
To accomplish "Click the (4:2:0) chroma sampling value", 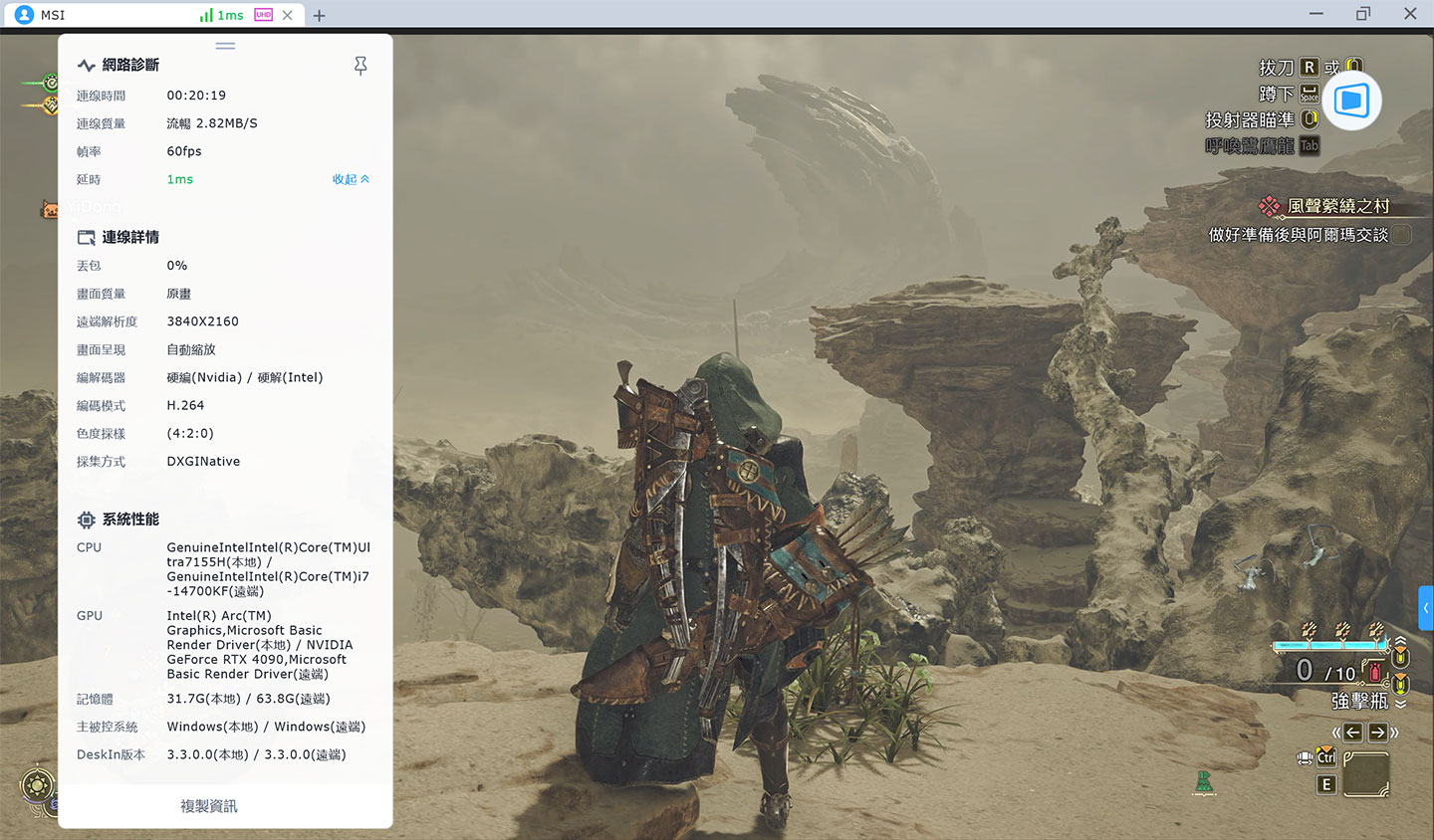I will (x=190, y=433).
